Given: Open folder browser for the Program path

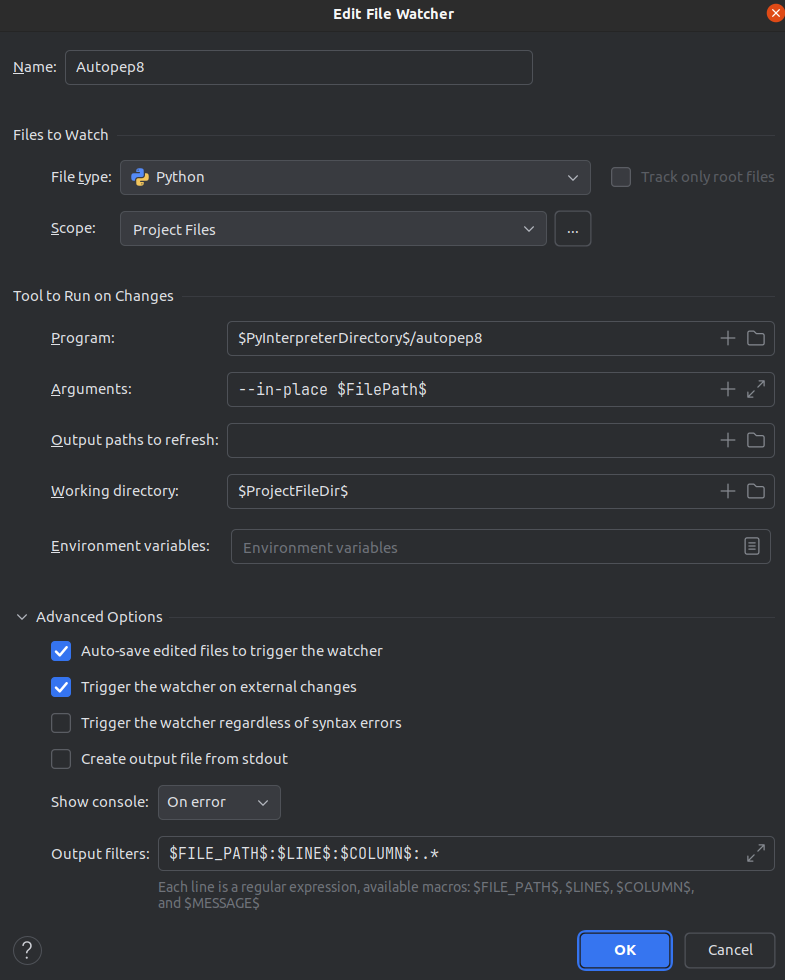Looking at the screenshot, I should [x=754, y=338].
